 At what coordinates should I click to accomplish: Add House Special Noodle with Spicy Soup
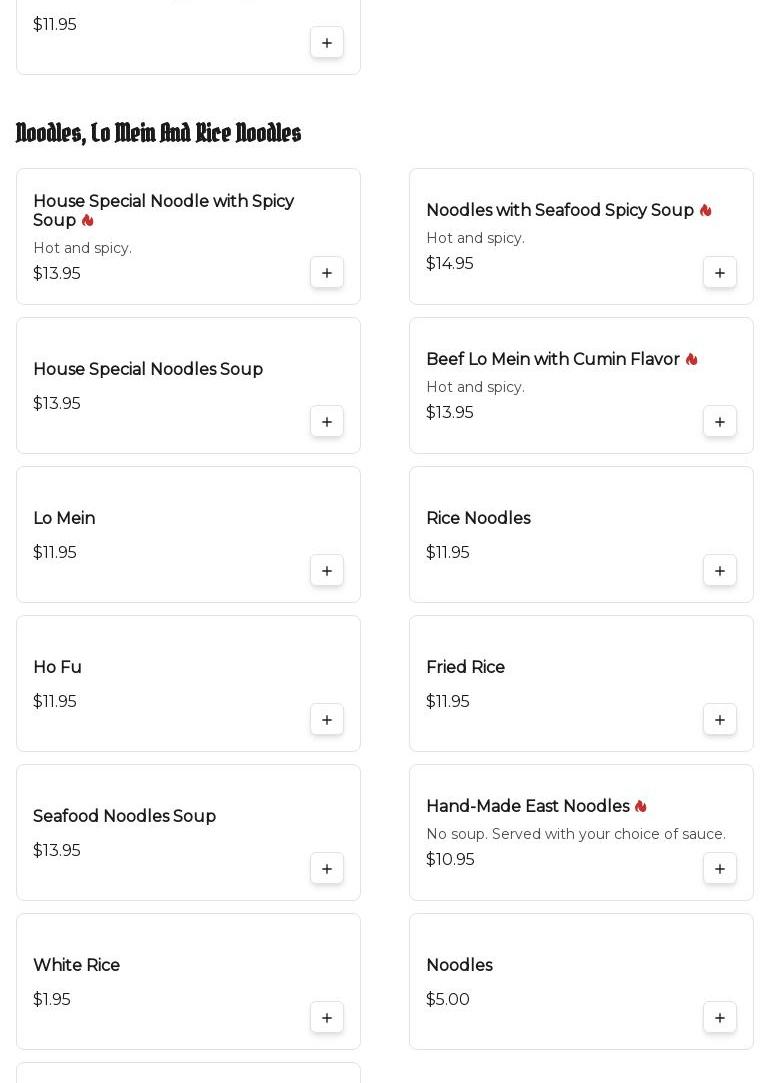pos(327,273)
